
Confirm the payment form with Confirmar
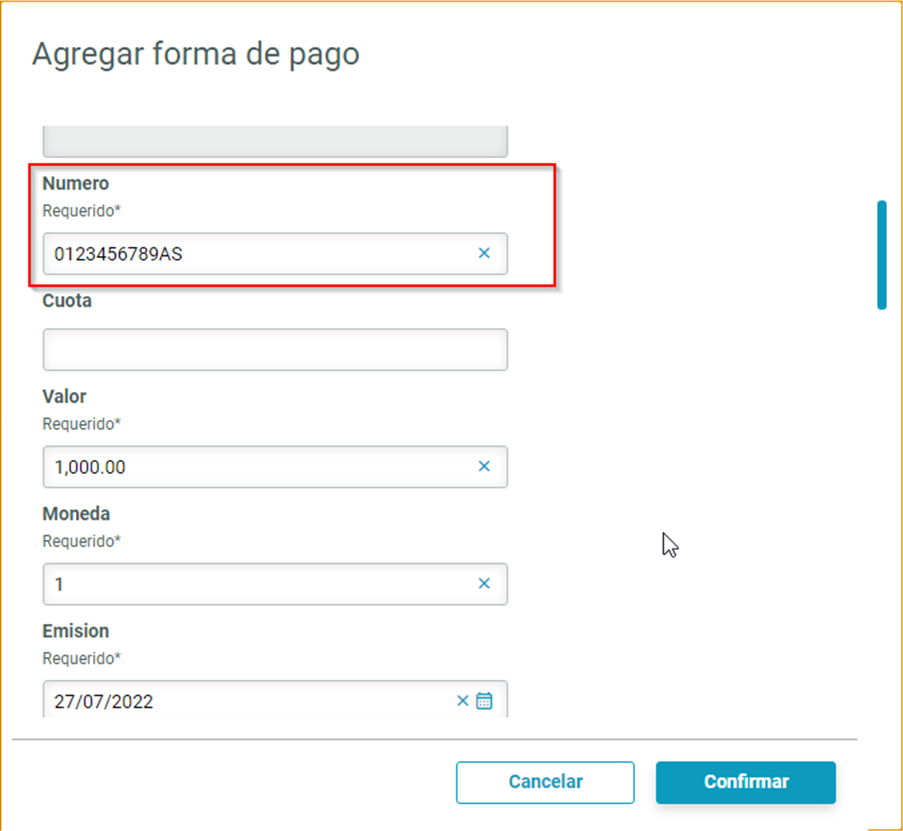(746, 782)
